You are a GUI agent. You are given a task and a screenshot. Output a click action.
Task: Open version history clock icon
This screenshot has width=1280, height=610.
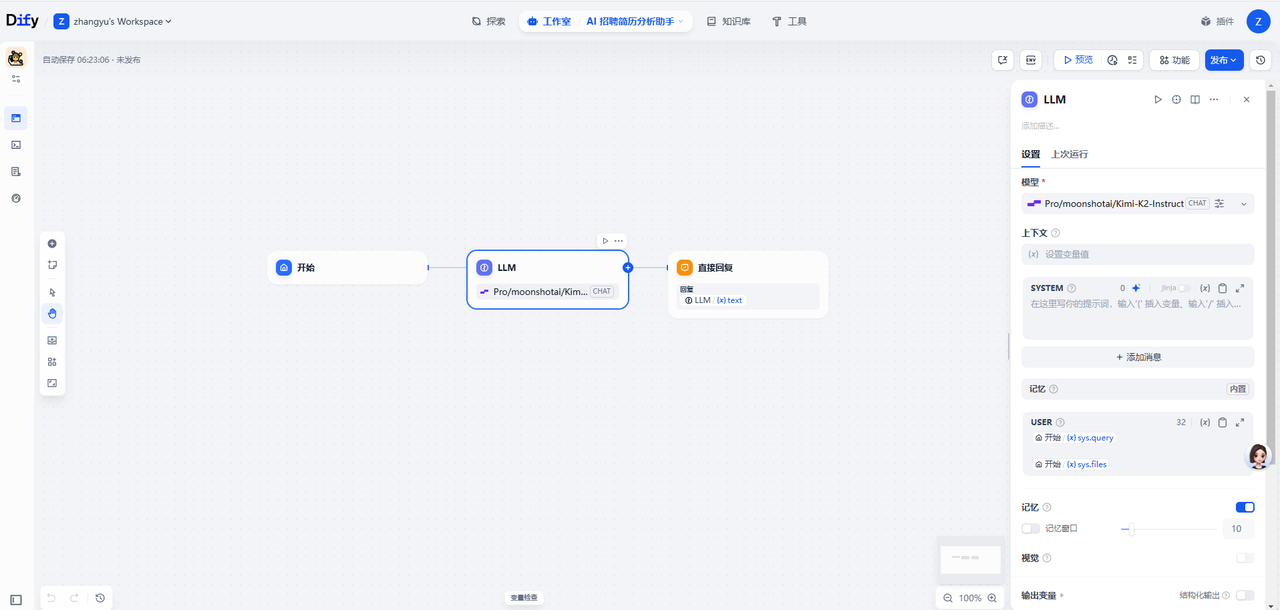(x=1260, y=60)
